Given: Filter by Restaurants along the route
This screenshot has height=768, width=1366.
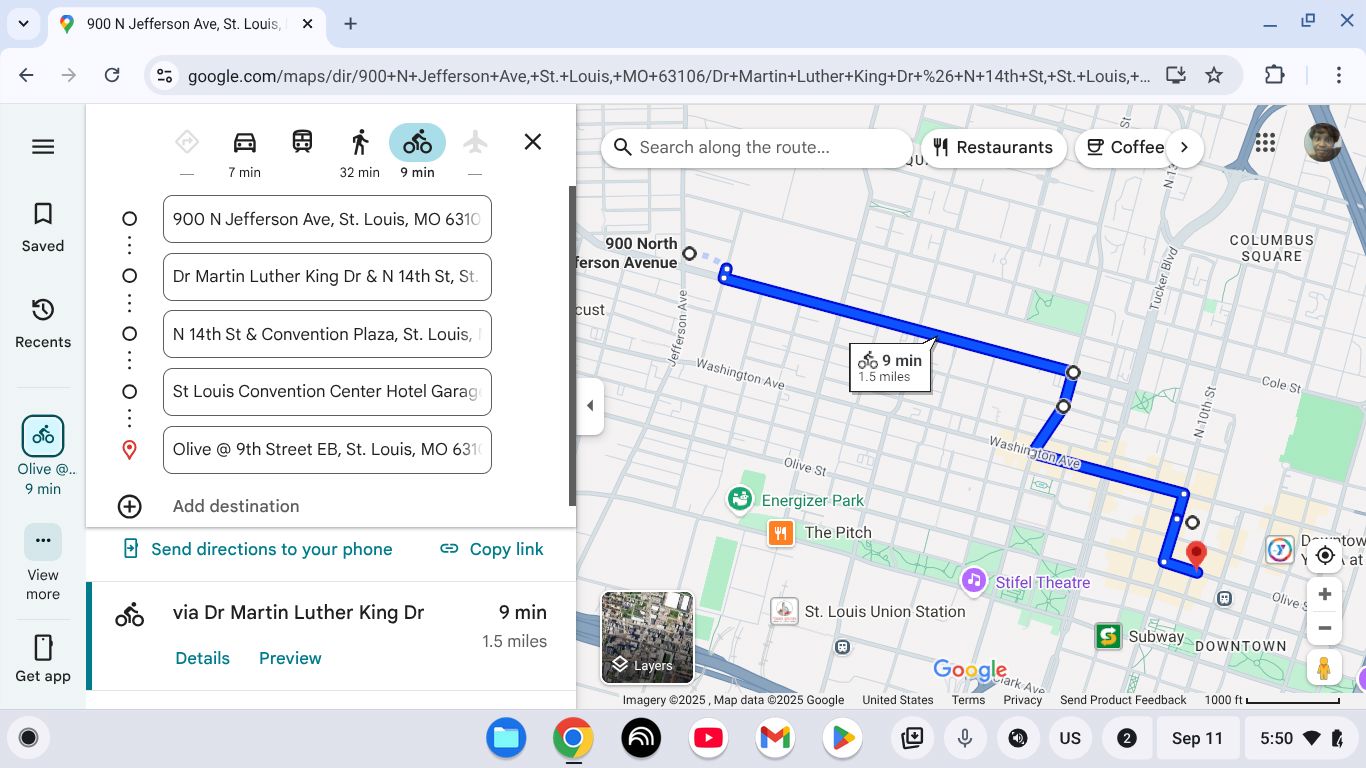Looking at the screenshot, I should pos(991,147).
